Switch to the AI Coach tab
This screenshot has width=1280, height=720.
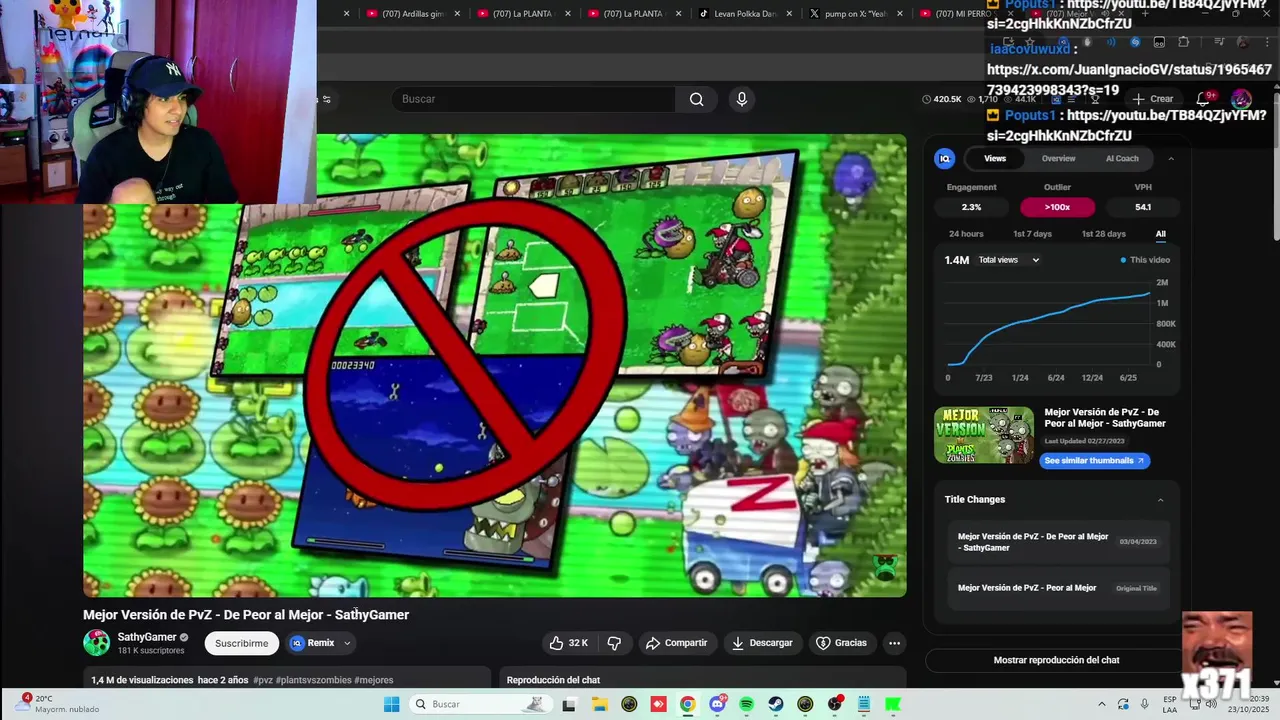pos(1122,158)
